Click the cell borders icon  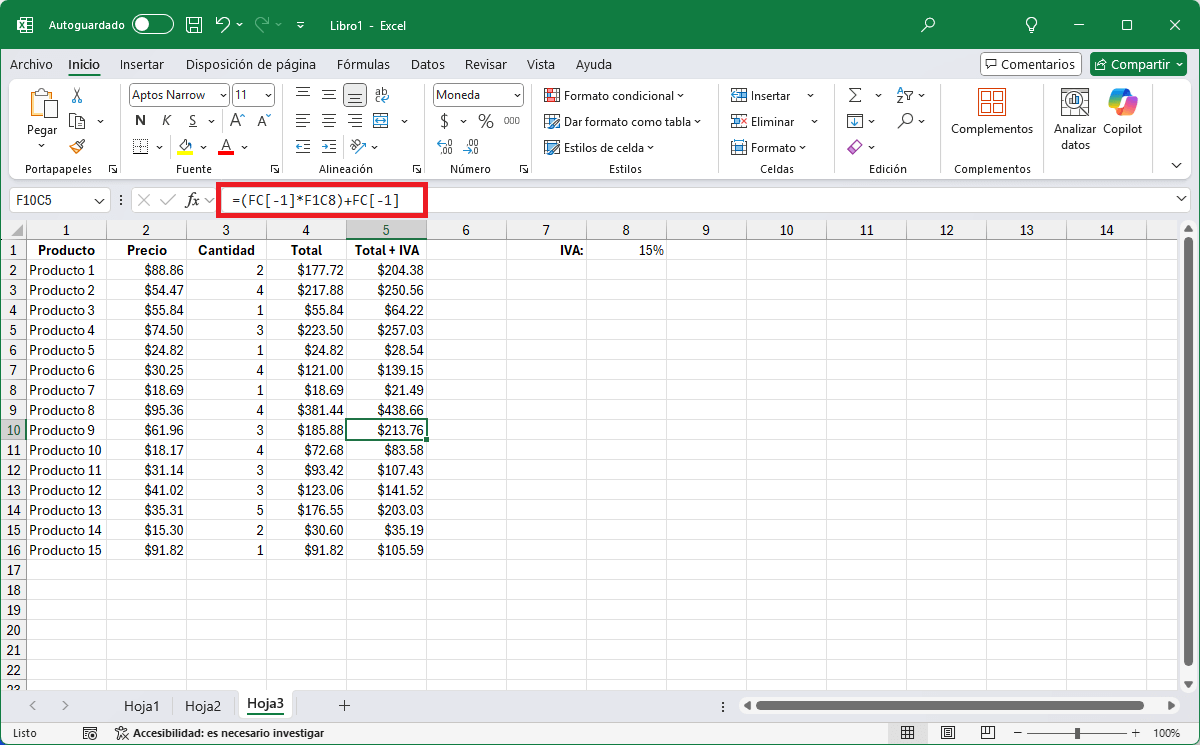140,147
